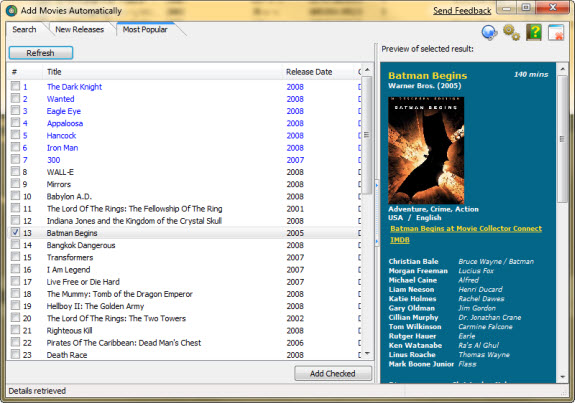Click the app icon in title bar
The height and width of the screenshot is (403, 575).
(x=11, y=11)
